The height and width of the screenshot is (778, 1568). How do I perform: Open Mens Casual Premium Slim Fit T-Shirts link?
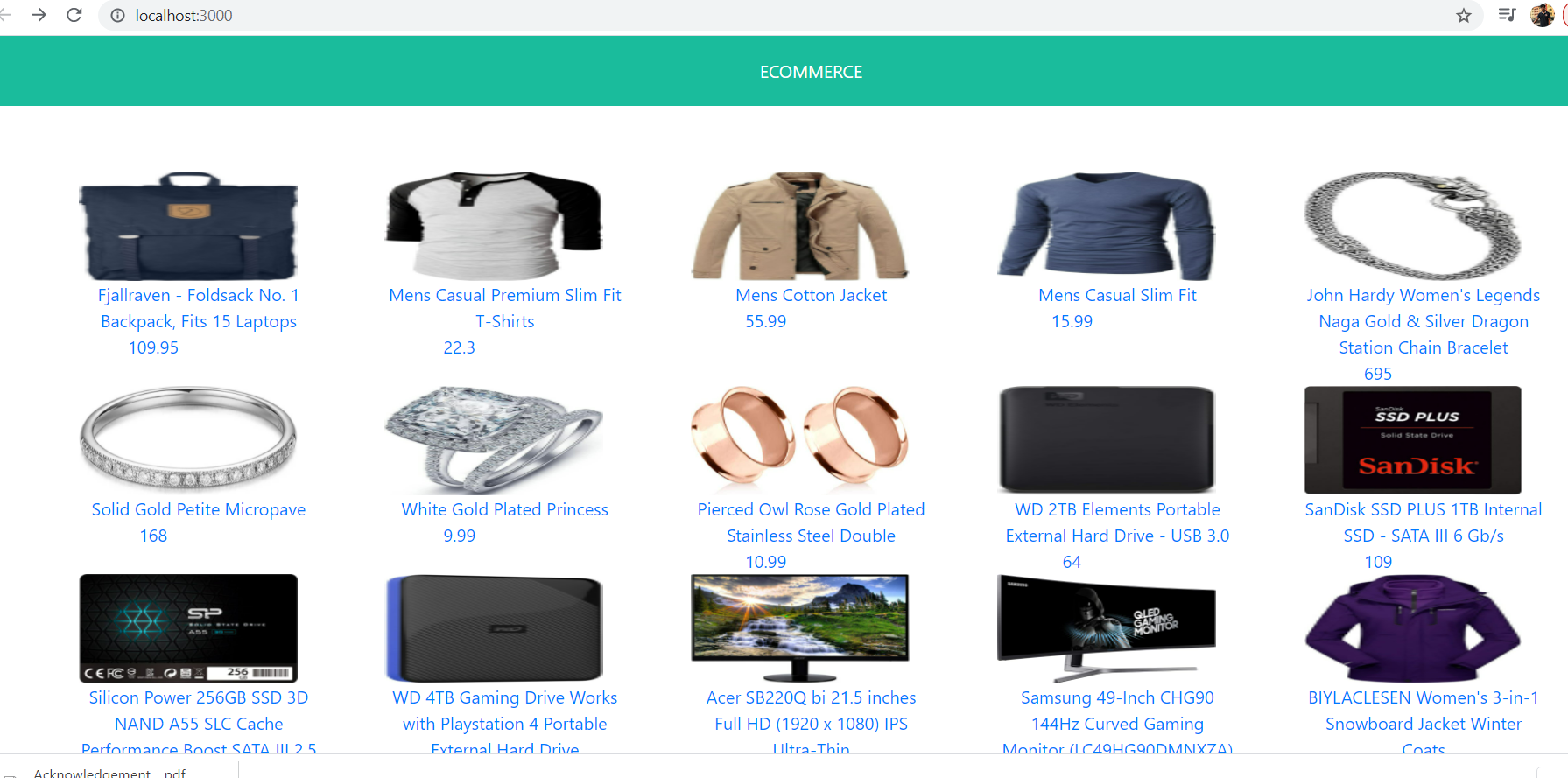[x=505, y=308]
